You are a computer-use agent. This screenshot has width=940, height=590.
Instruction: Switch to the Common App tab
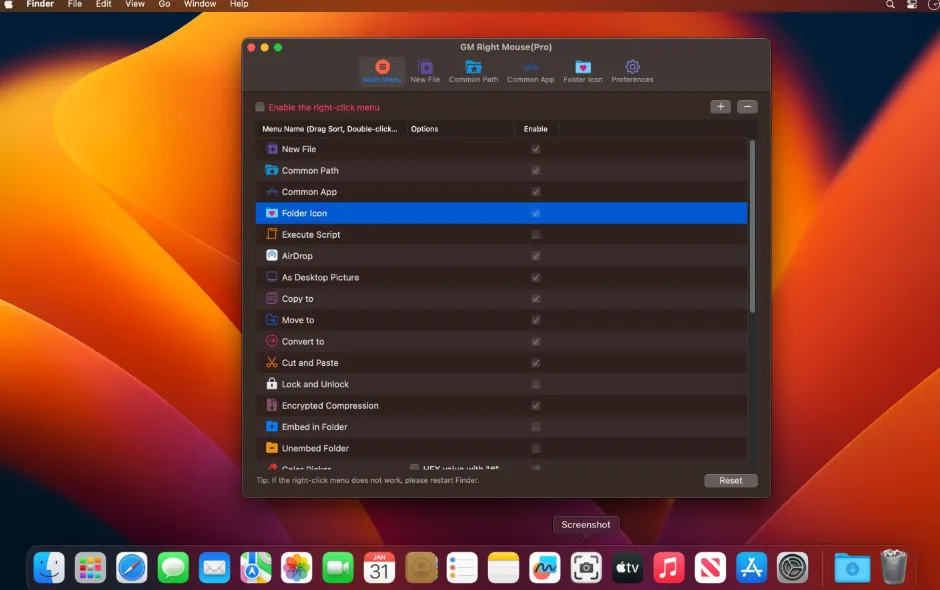531,71
